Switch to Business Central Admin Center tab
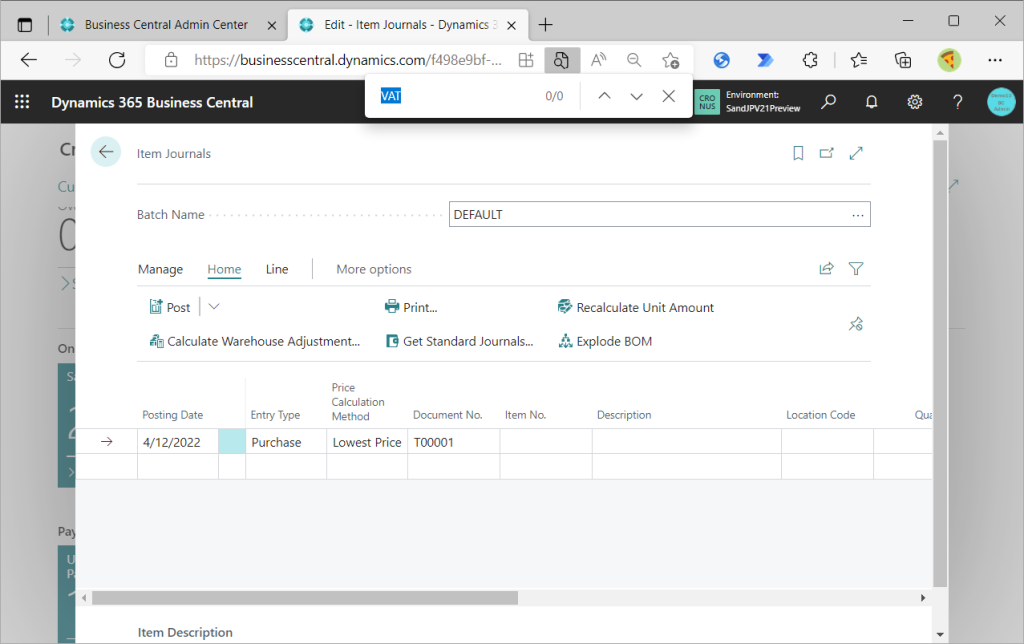The height and width of the screenshot is (644, 1024). click(166, 25)
